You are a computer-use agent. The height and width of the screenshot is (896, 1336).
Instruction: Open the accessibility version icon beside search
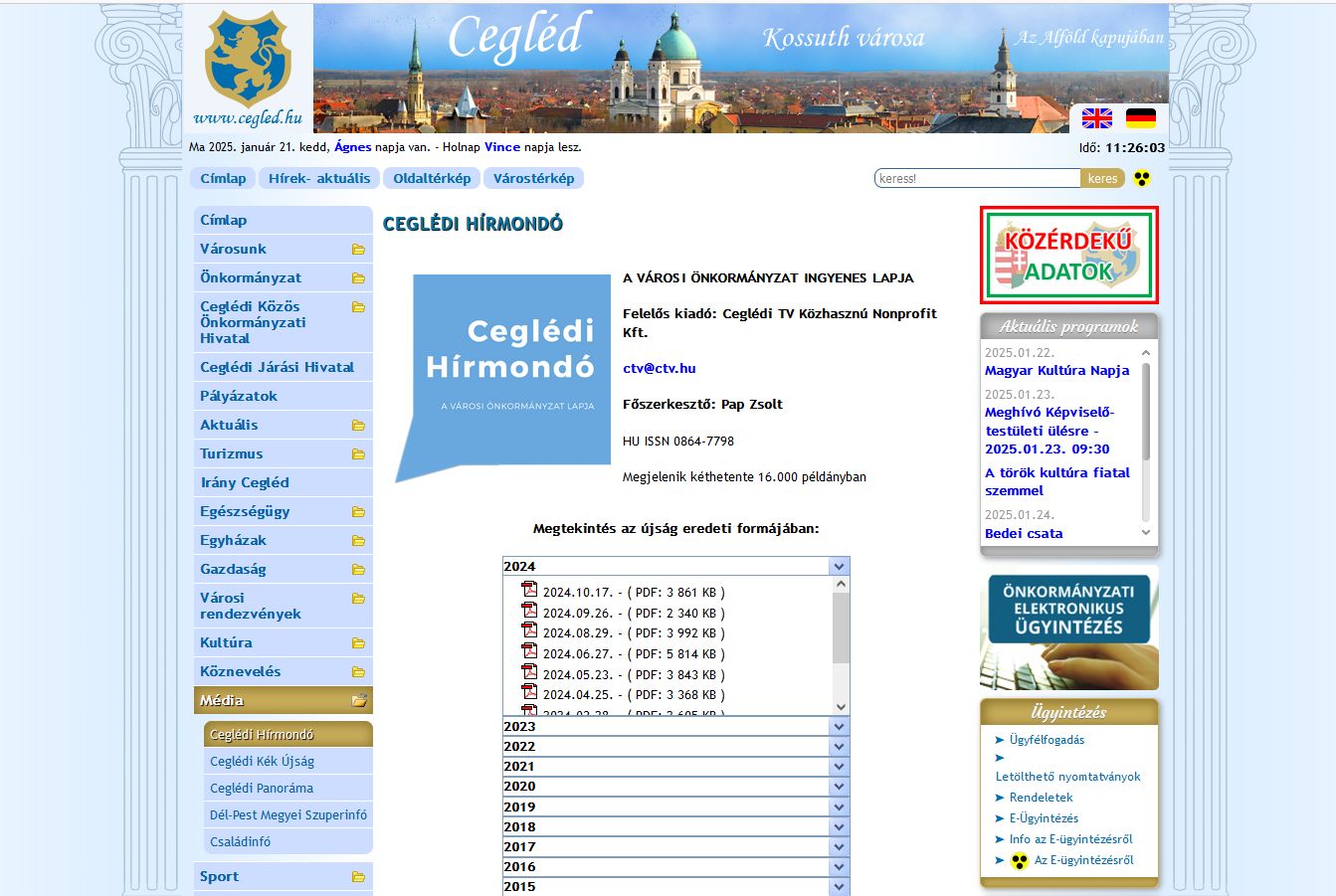[x=1142, y=179]
